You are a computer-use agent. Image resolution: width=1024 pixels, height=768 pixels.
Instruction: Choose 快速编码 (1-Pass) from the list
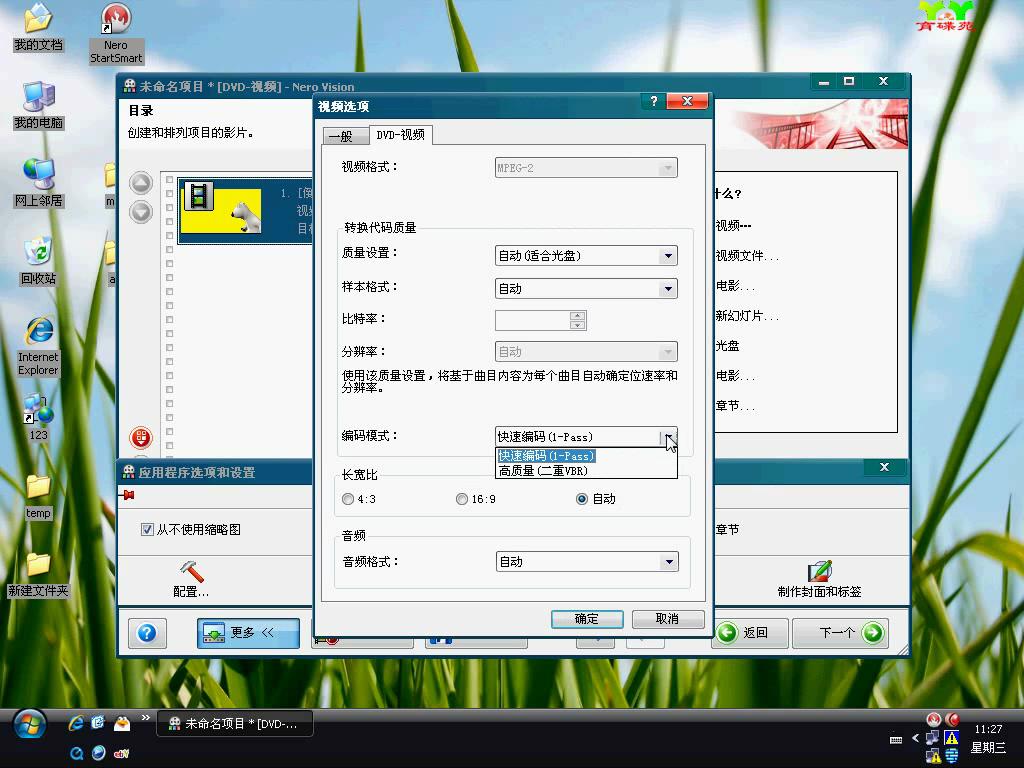pos(586,456)
